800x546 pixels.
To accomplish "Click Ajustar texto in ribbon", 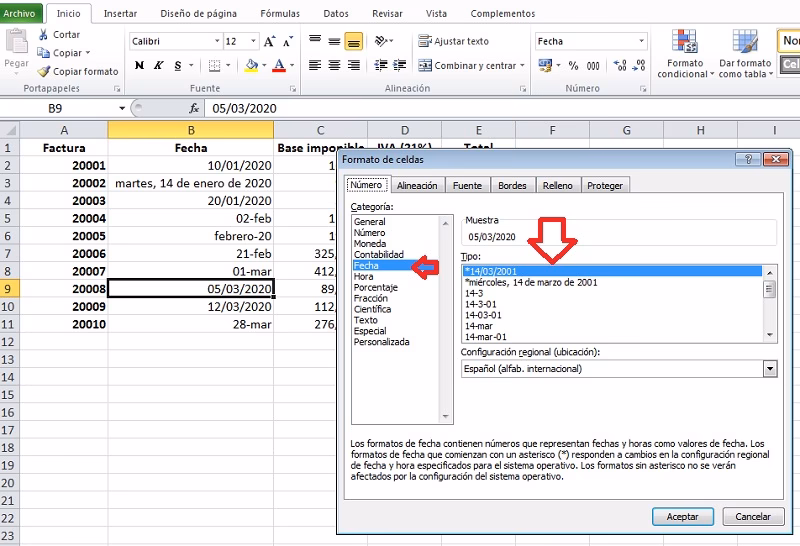I will point(453,41).
